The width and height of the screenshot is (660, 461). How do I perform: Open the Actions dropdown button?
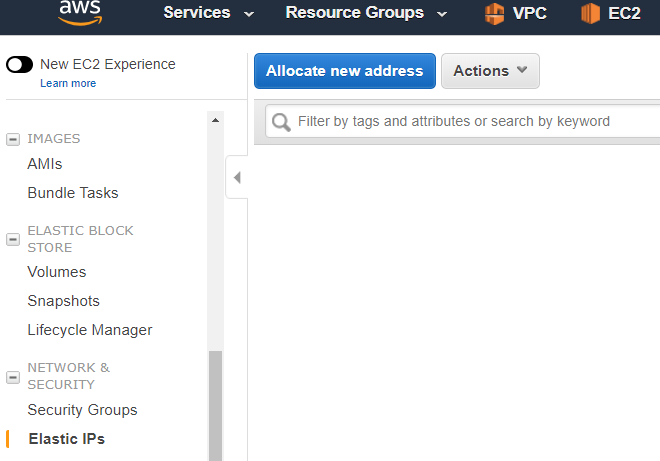click(490, 71)
